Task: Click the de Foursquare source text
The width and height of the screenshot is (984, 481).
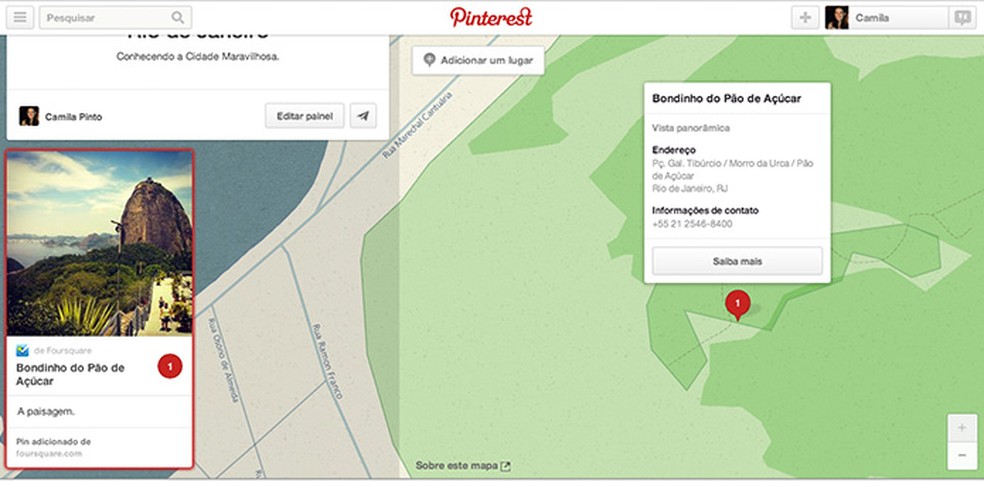Action: coord(62,350)
